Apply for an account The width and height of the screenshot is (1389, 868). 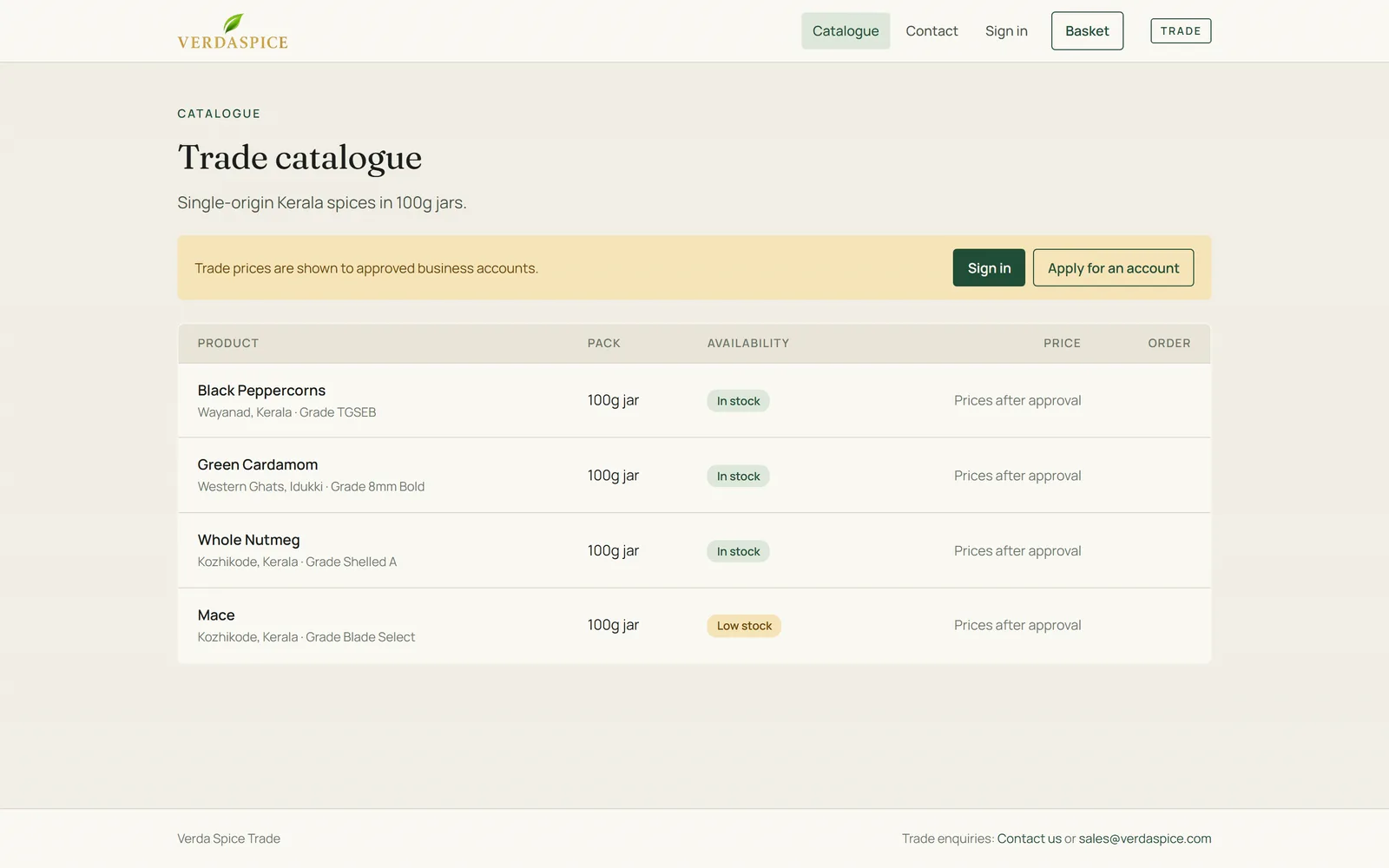1113,268
